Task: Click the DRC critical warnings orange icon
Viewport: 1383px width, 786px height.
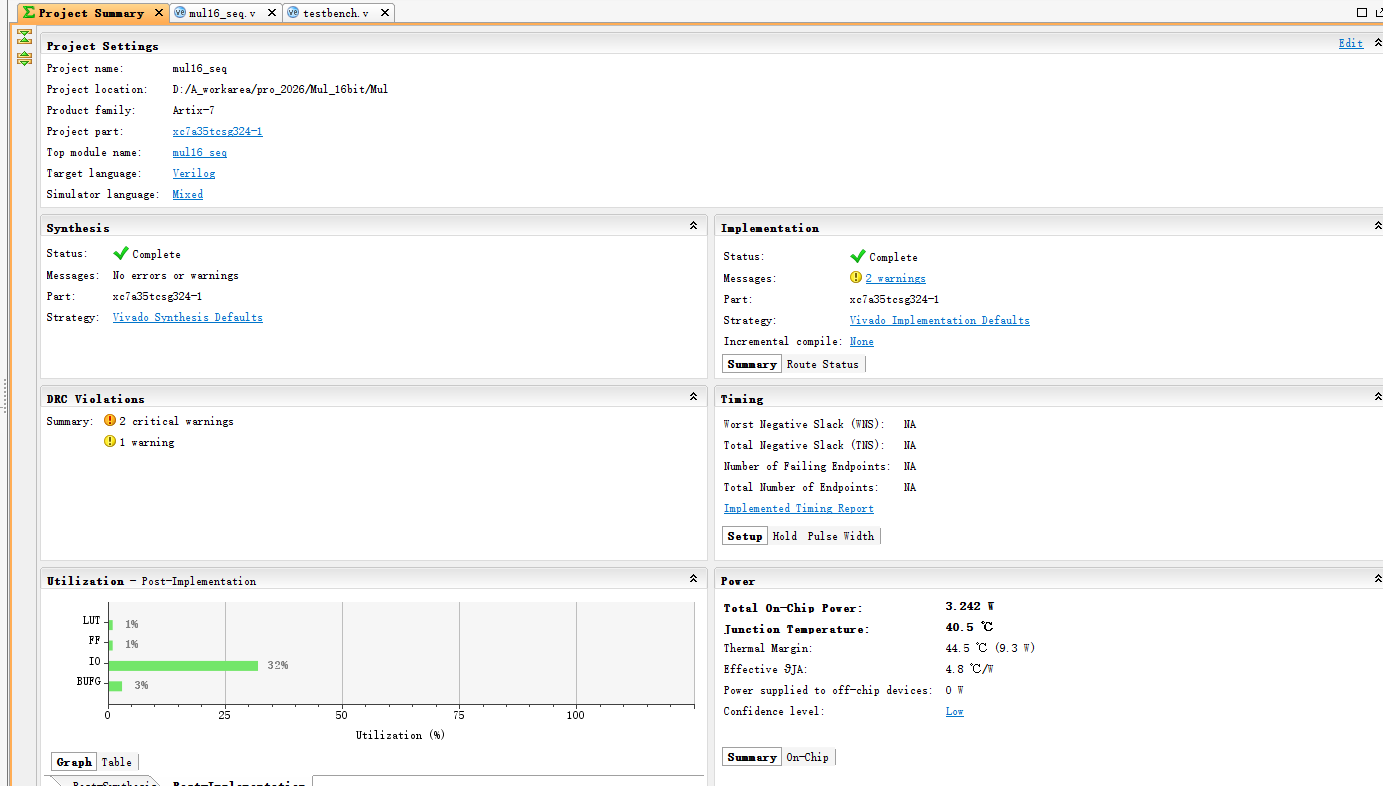Action: [x=110, y=421]
